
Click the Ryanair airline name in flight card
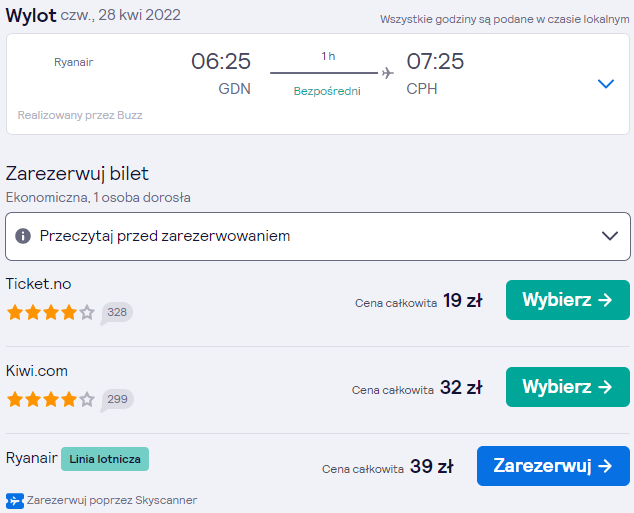tap(74, 62)
